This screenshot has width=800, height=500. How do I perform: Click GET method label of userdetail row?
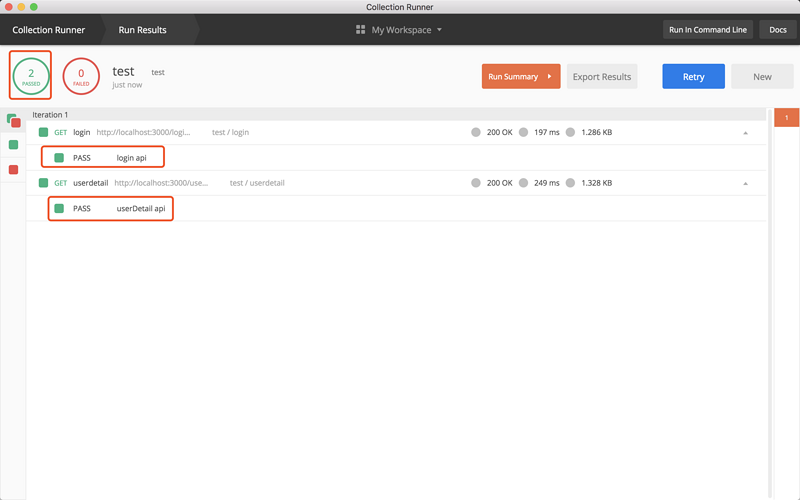(61, 183)
